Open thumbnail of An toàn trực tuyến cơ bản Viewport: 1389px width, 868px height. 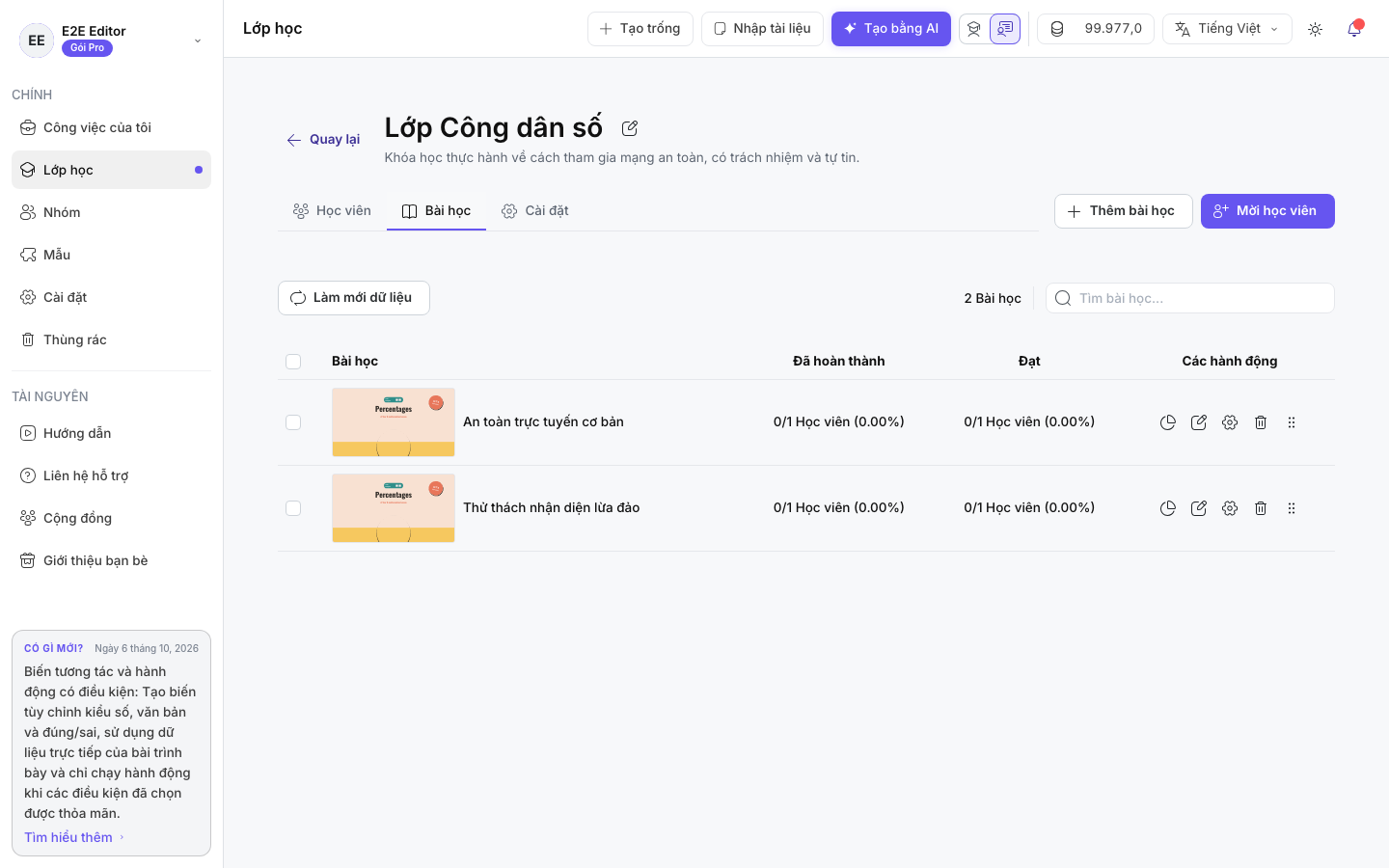394,422
